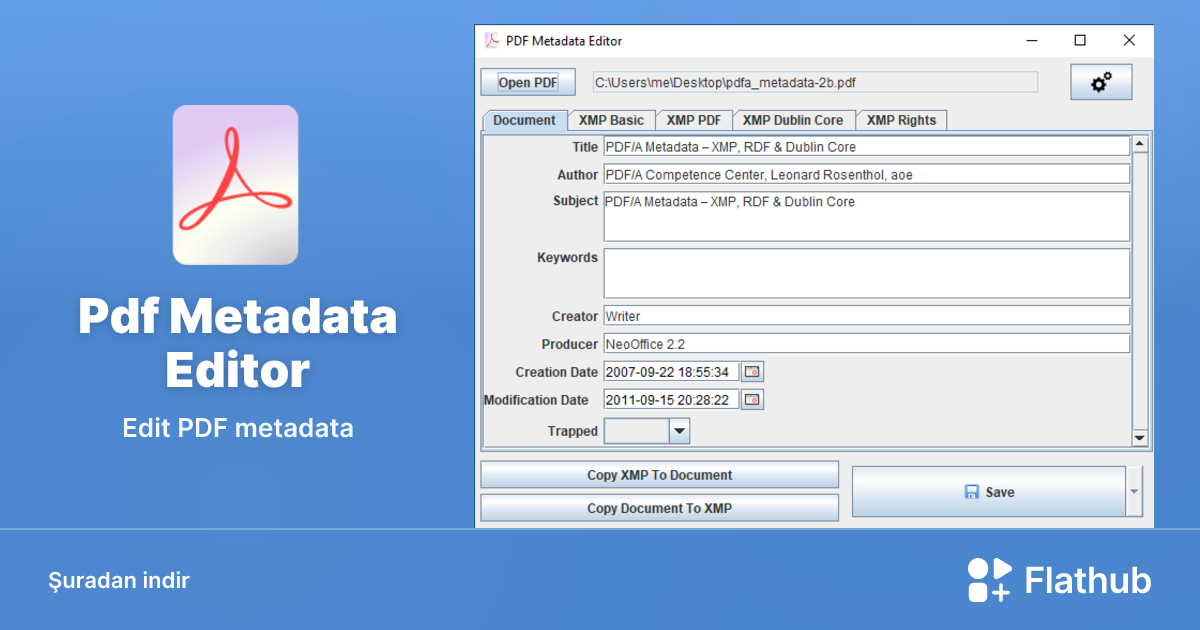Screen dimensions: 1200x630
Task: Click Copy XMP To Document
Action: pos(659,474)
